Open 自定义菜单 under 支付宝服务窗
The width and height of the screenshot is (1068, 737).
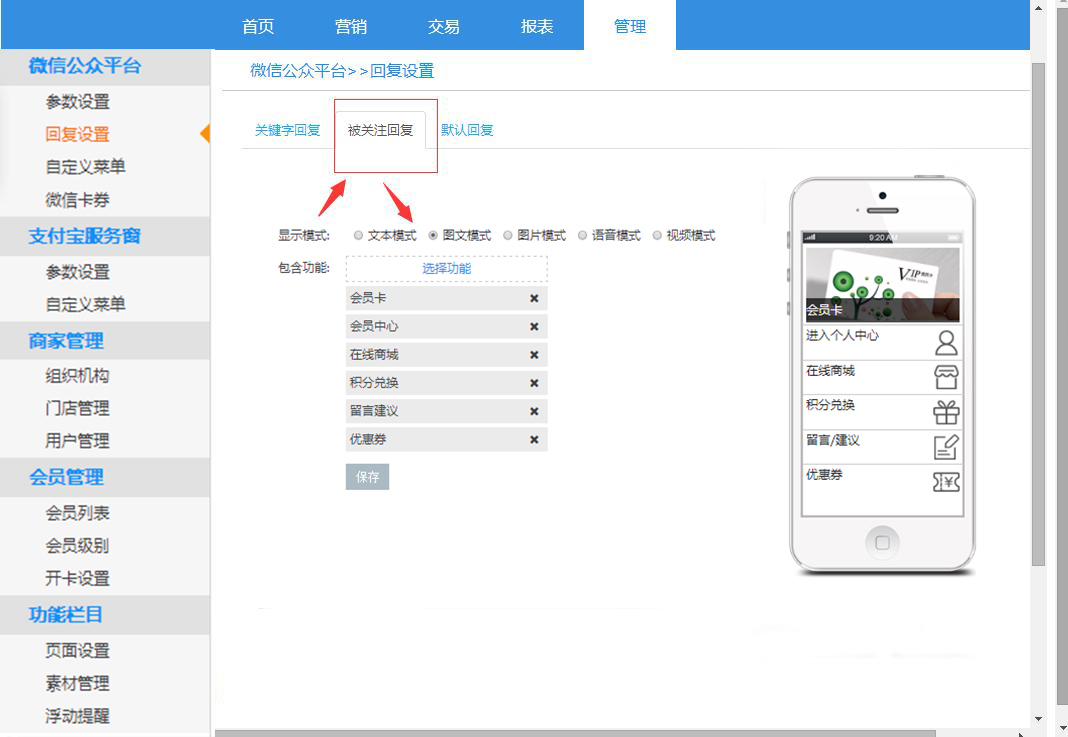[85, 304]
